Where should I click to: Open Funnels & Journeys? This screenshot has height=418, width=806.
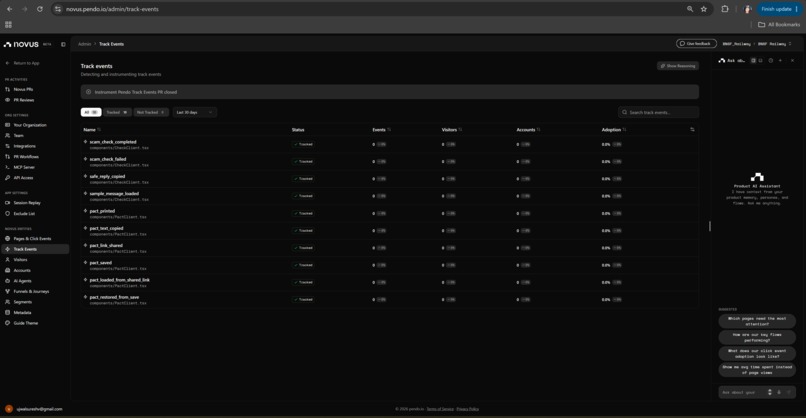pyautogui.click(x=31, y=292)
